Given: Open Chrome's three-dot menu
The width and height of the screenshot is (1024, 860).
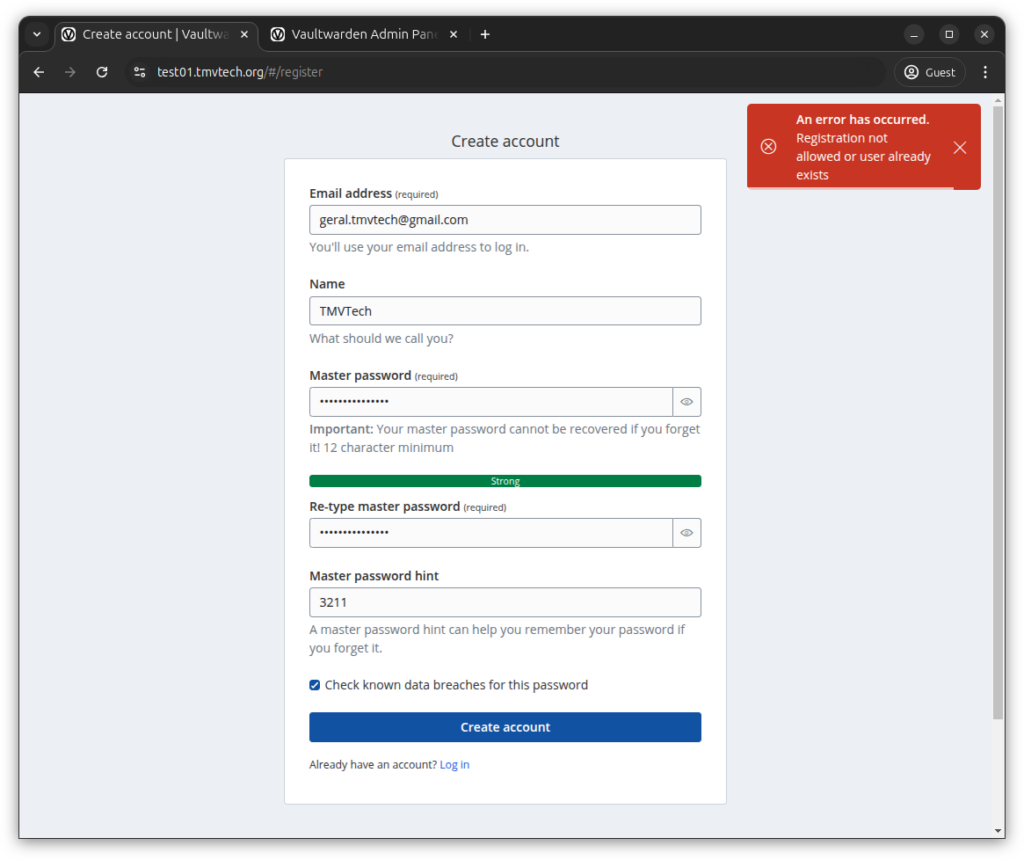Looking at the screenshot, I should 985,72.
